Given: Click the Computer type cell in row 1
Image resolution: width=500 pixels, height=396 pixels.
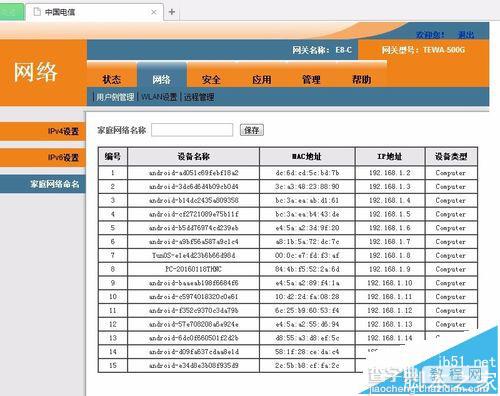Looking at the screenshot, I should click(x=451, y=173).
